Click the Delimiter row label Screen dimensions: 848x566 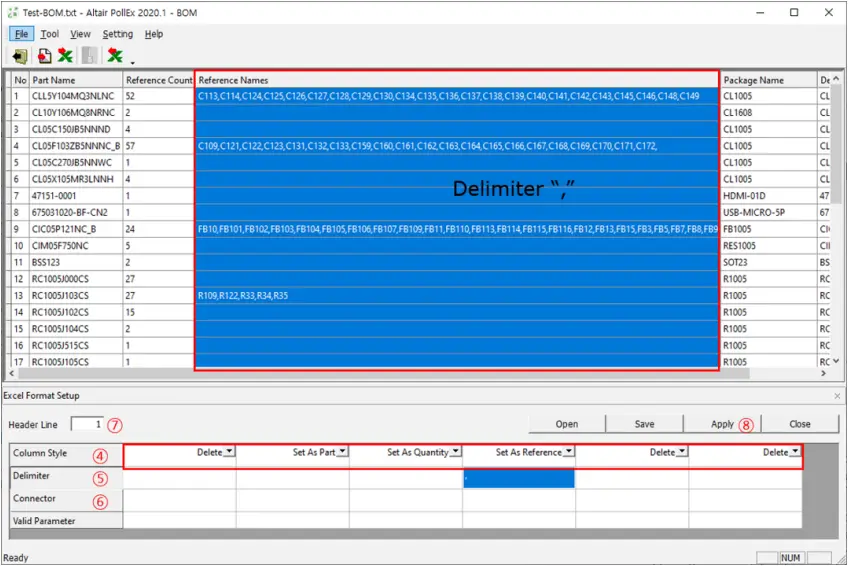(x=66, y=477)
